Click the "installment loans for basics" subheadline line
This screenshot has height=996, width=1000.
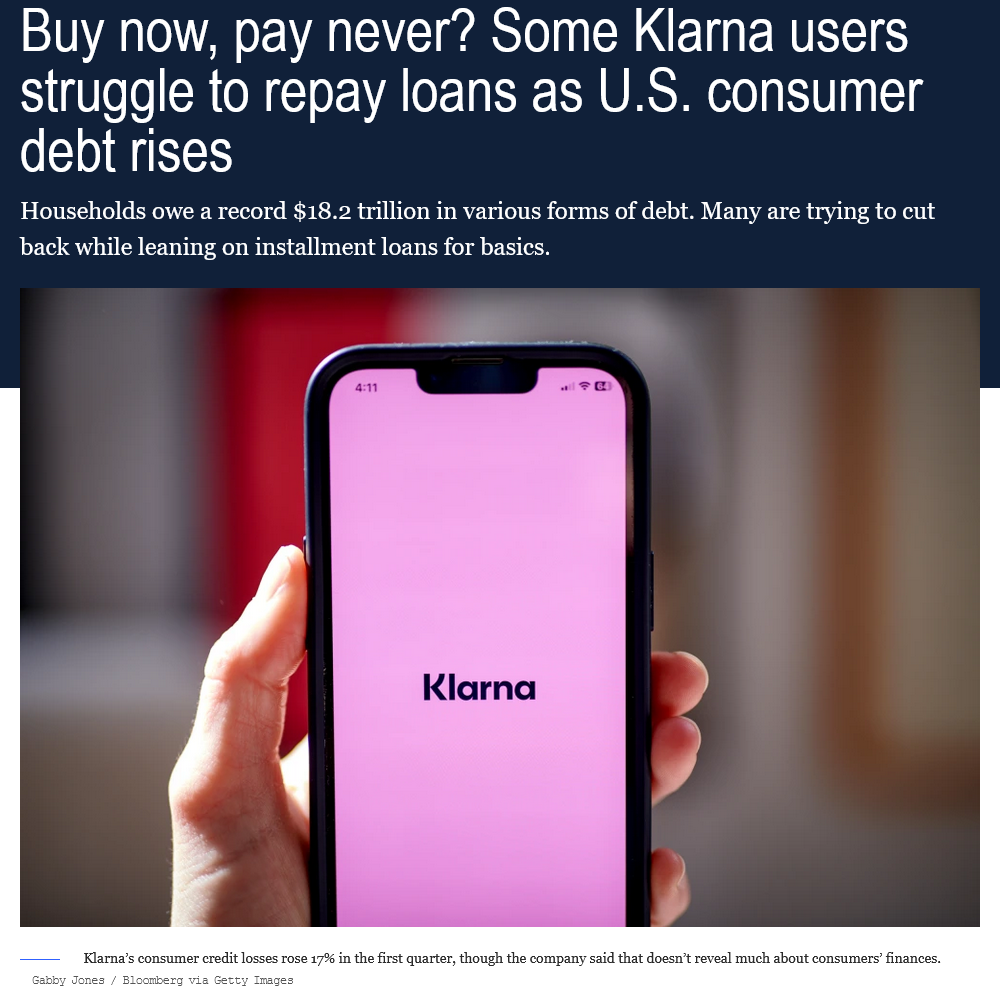[x=285, y=247]
